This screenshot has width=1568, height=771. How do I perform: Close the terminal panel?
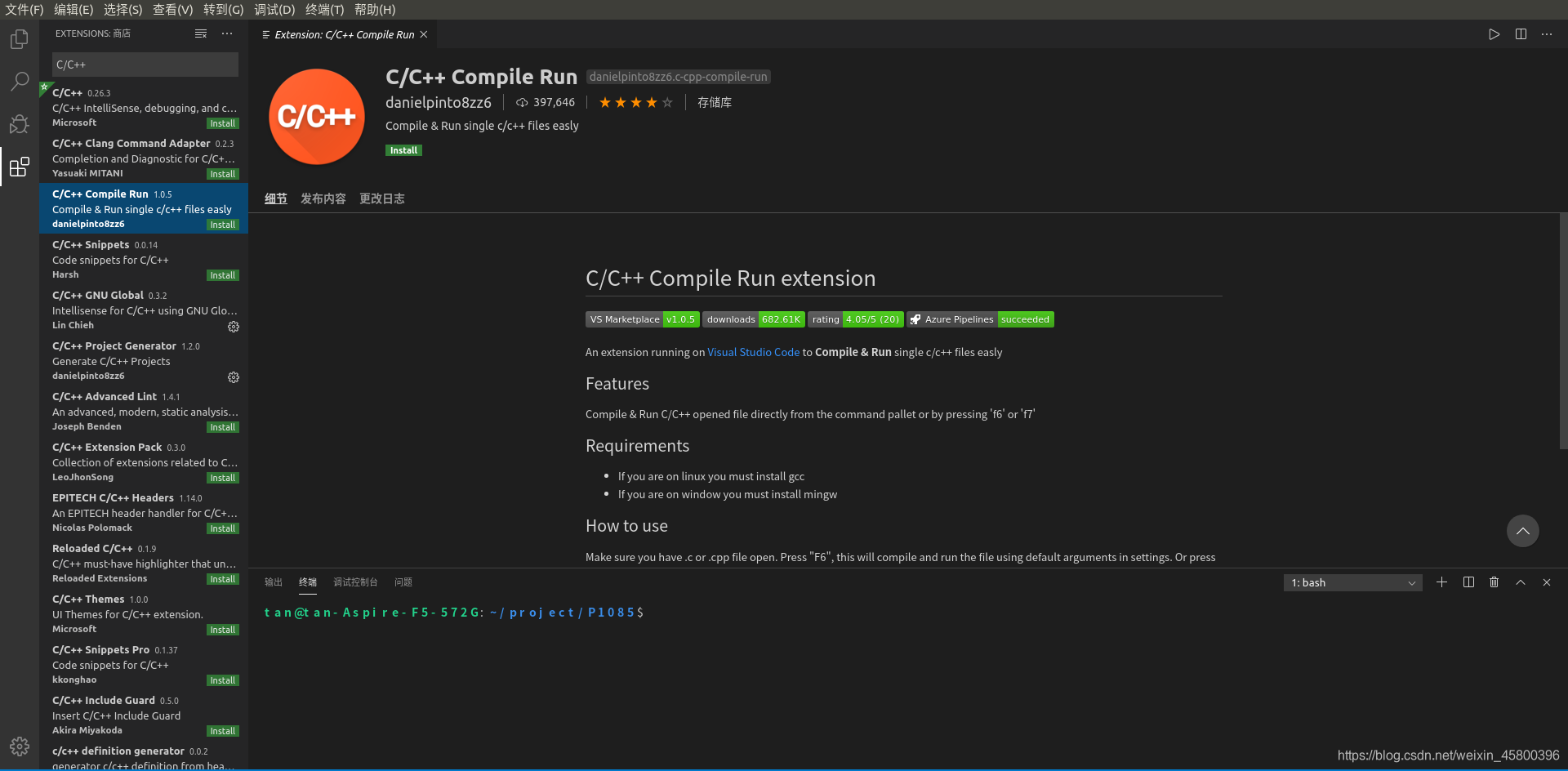[1547, 582]
